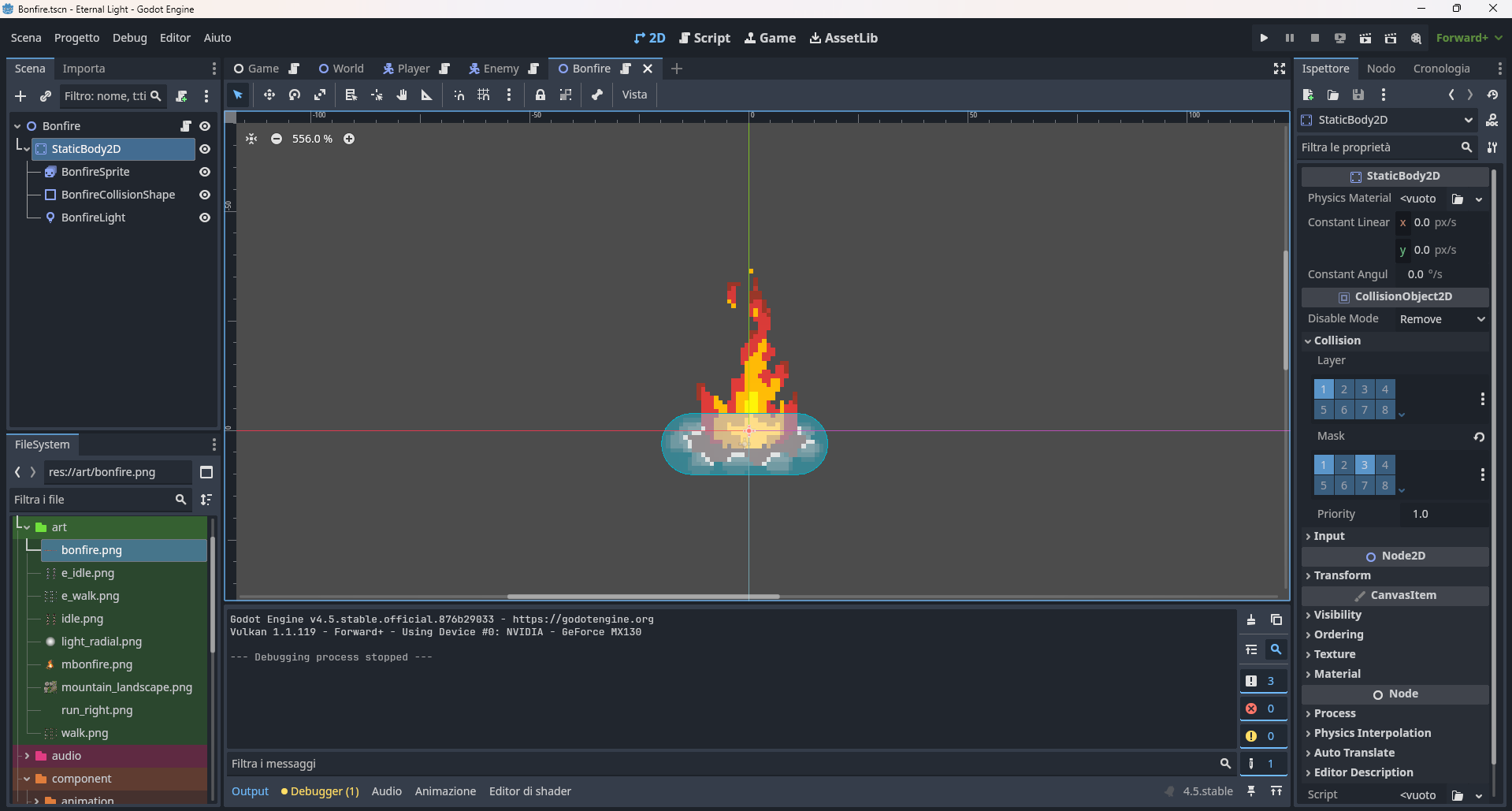Run the current scene clapperboard icon
The width and height of the screenshot is (1512, 811).
(1365, 38)
